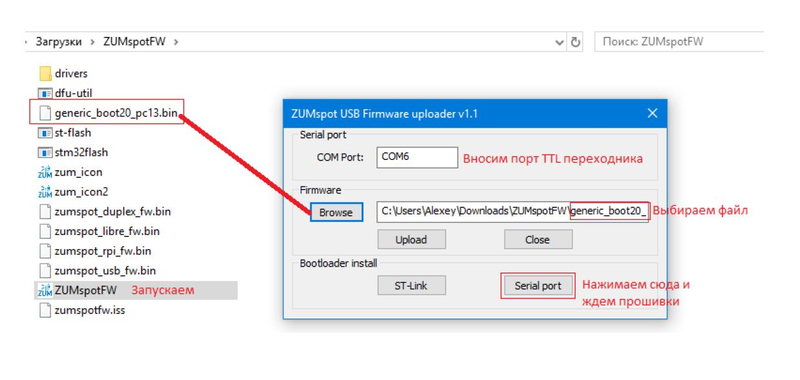
Task: Click the Поиск: ZUMspotFW search box
Action: (679, 42)
